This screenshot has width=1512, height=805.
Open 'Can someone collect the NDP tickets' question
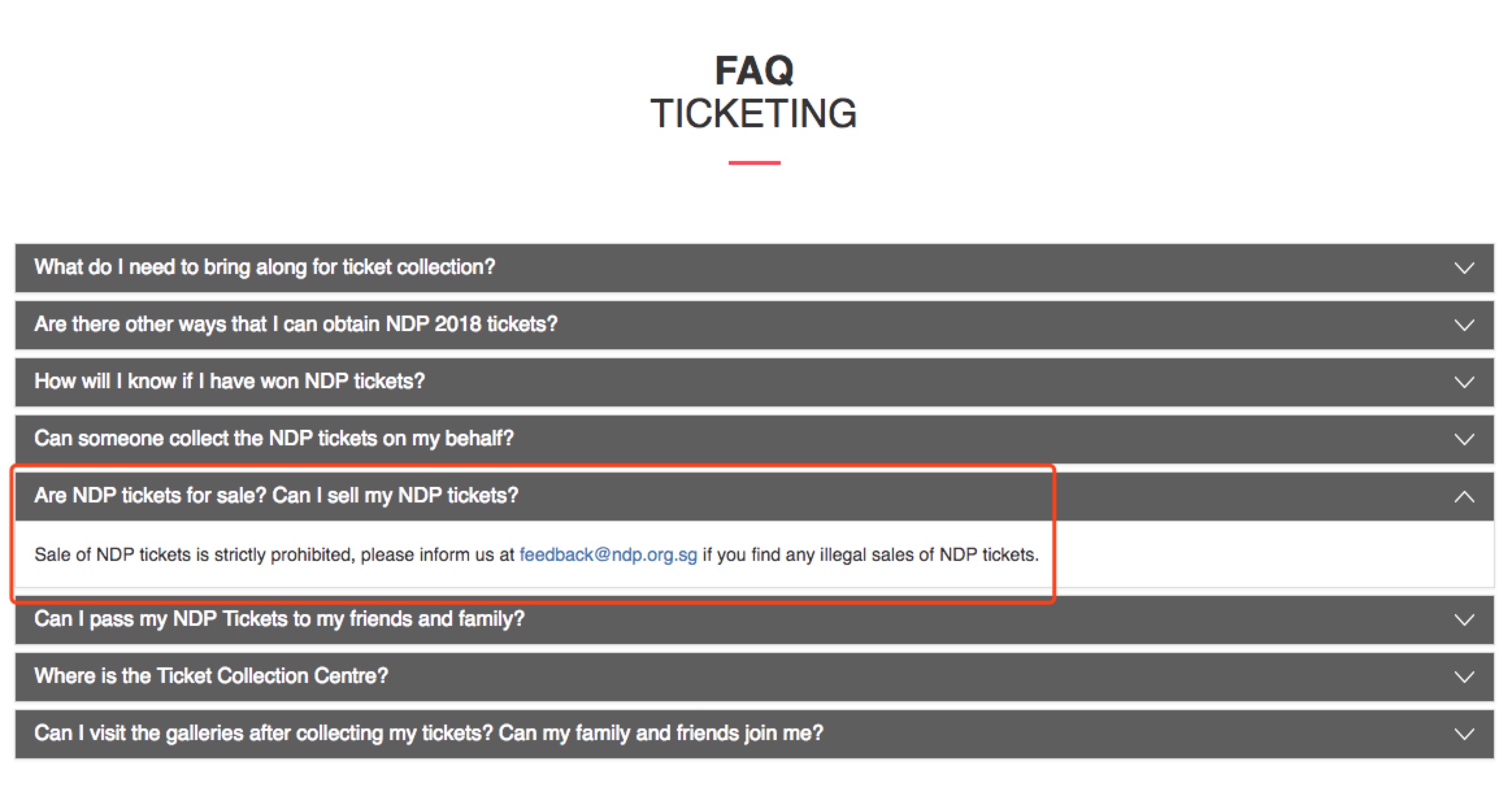point(273,439)
